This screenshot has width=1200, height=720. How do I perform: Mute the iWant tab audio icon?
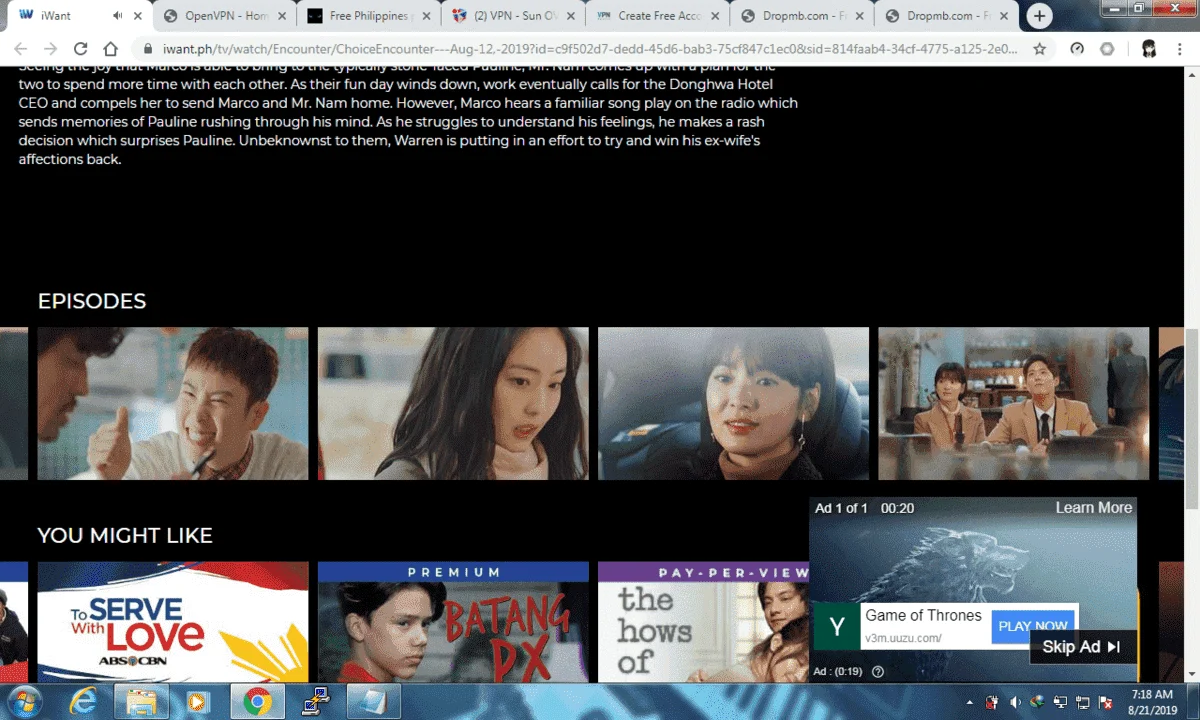(118, 16)
